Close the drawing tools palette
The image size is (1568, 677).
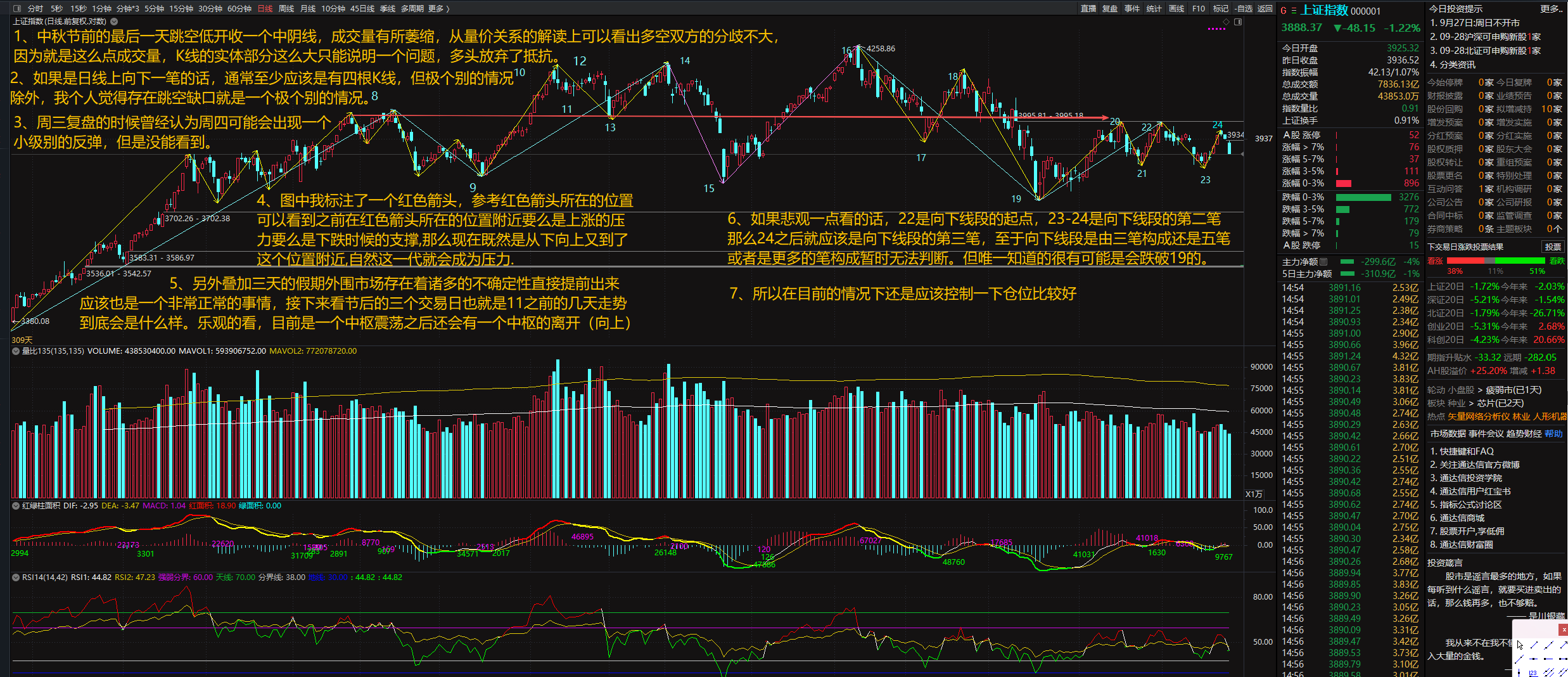[1564, 629]
